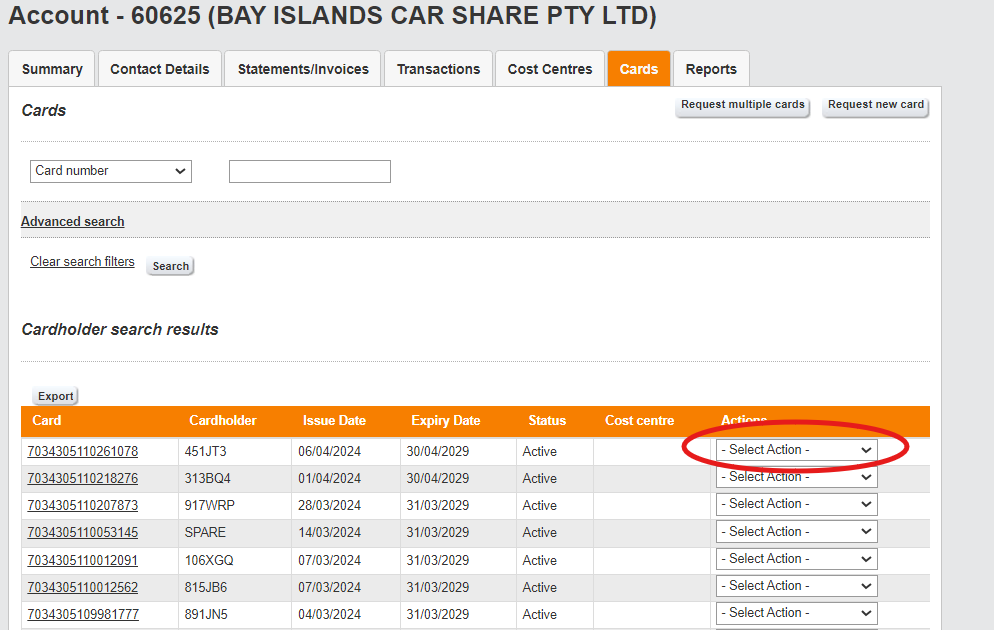This screenshot has width=994, height=630.
Task: Open the Cost Centres tab
Action: coord(550,69)
